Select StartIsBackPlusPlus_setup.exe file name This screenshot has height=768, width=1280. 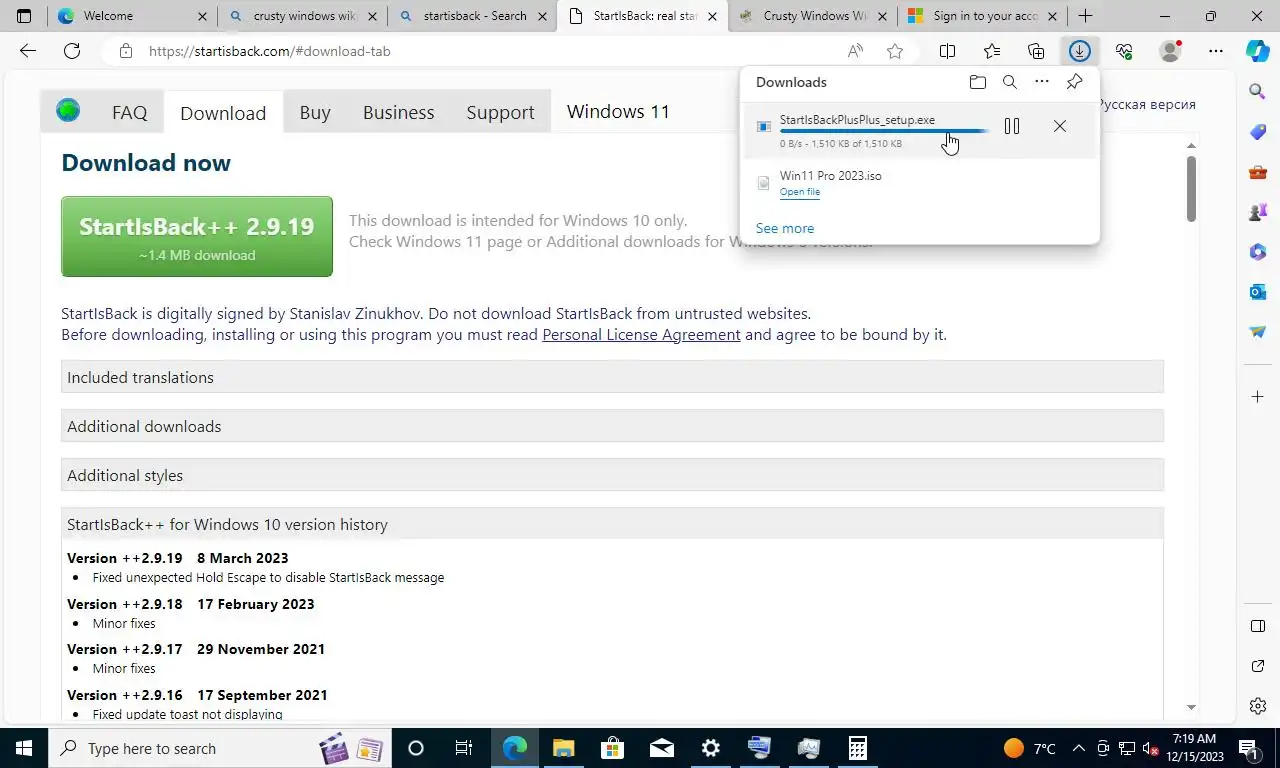click(857, 120)
